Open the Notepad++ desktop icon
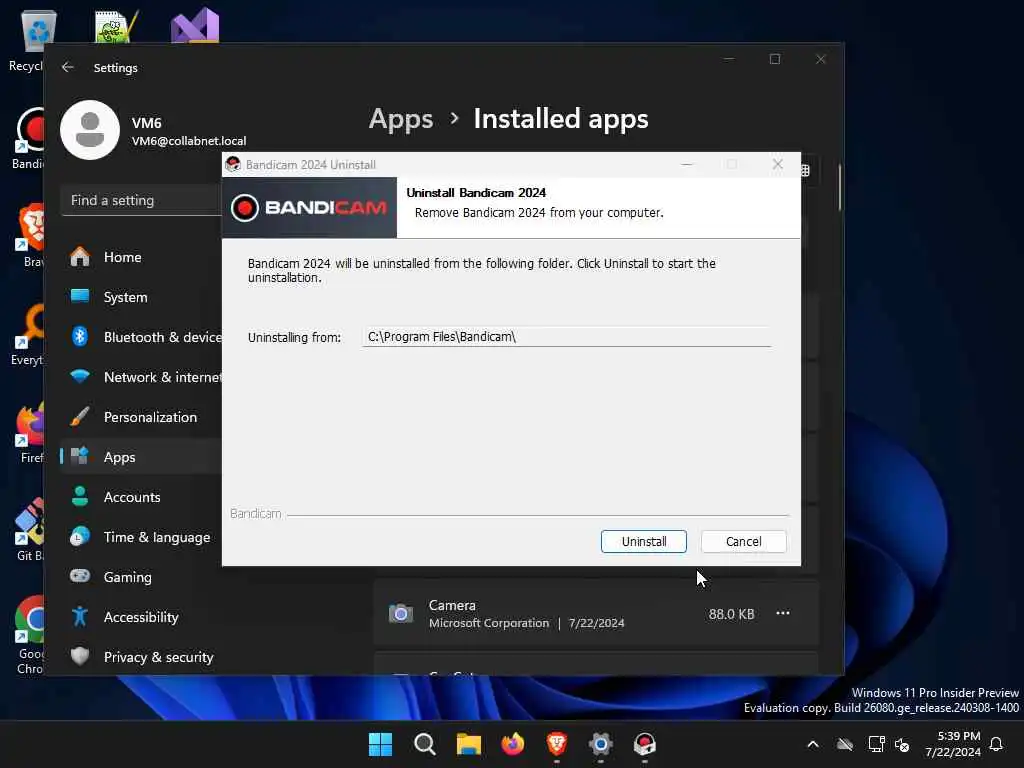 (115, 27)
